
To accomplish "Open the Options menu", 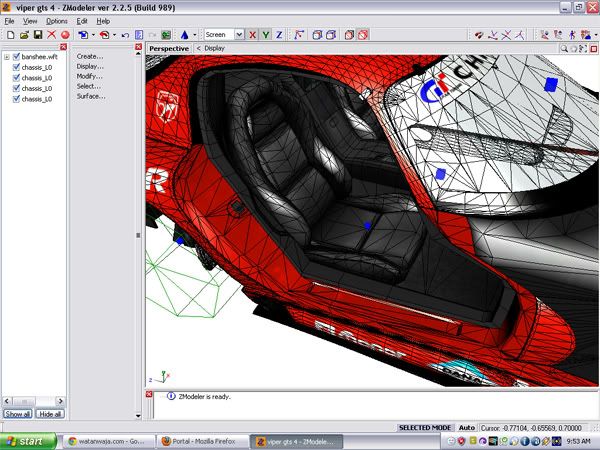I will (x=56, y=21).
